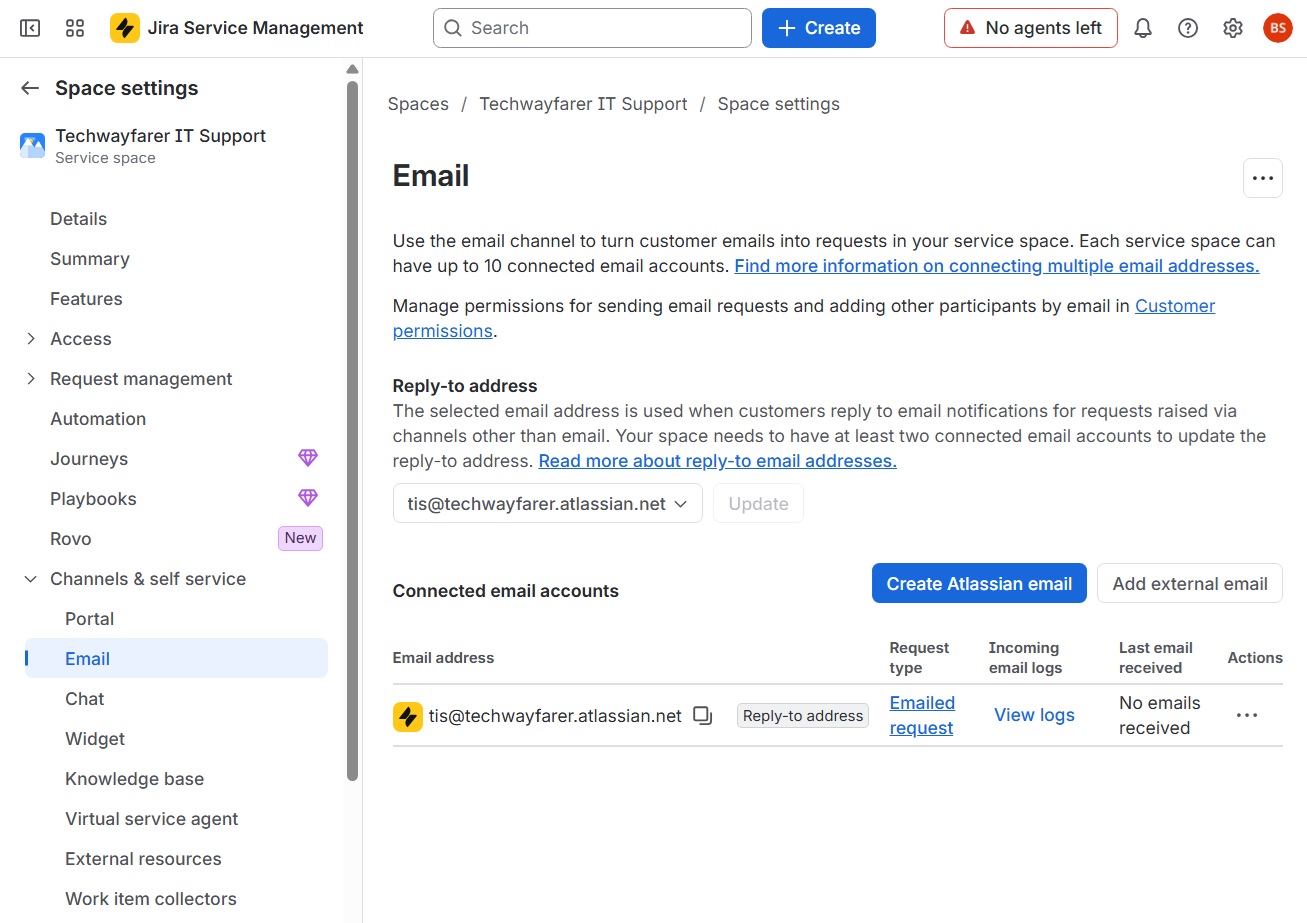The height and width of the screenshot is (923, 1307).
Task: Collapse the Channels & self service section
Action: pos(31,579)
